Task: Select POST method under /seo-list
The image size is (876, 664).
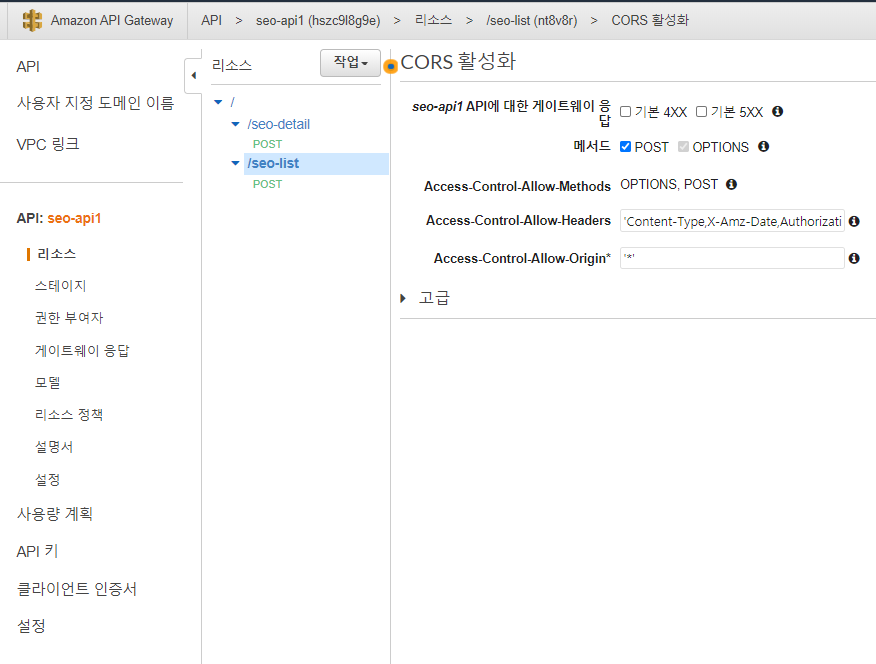Action: point(267,184)
